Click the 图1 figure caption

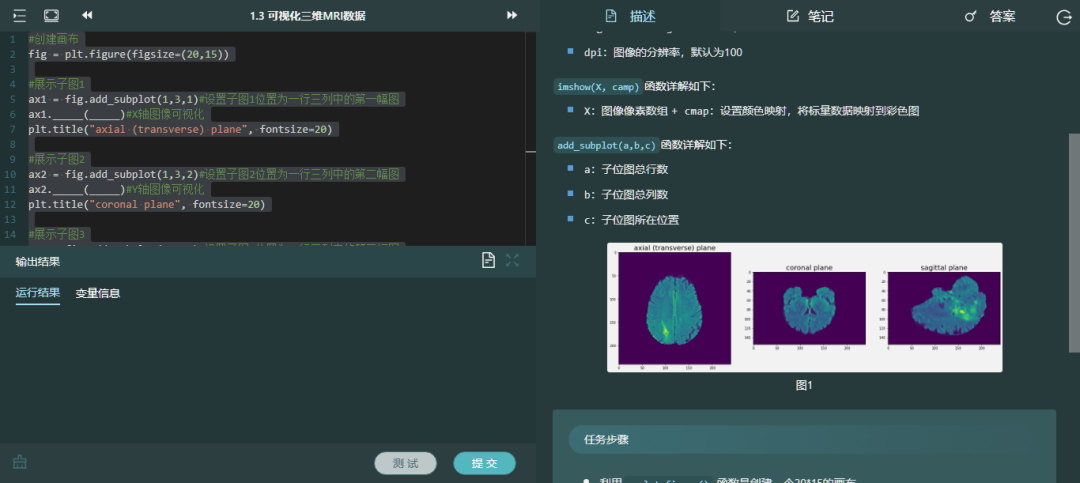click(x=804, y=386)
